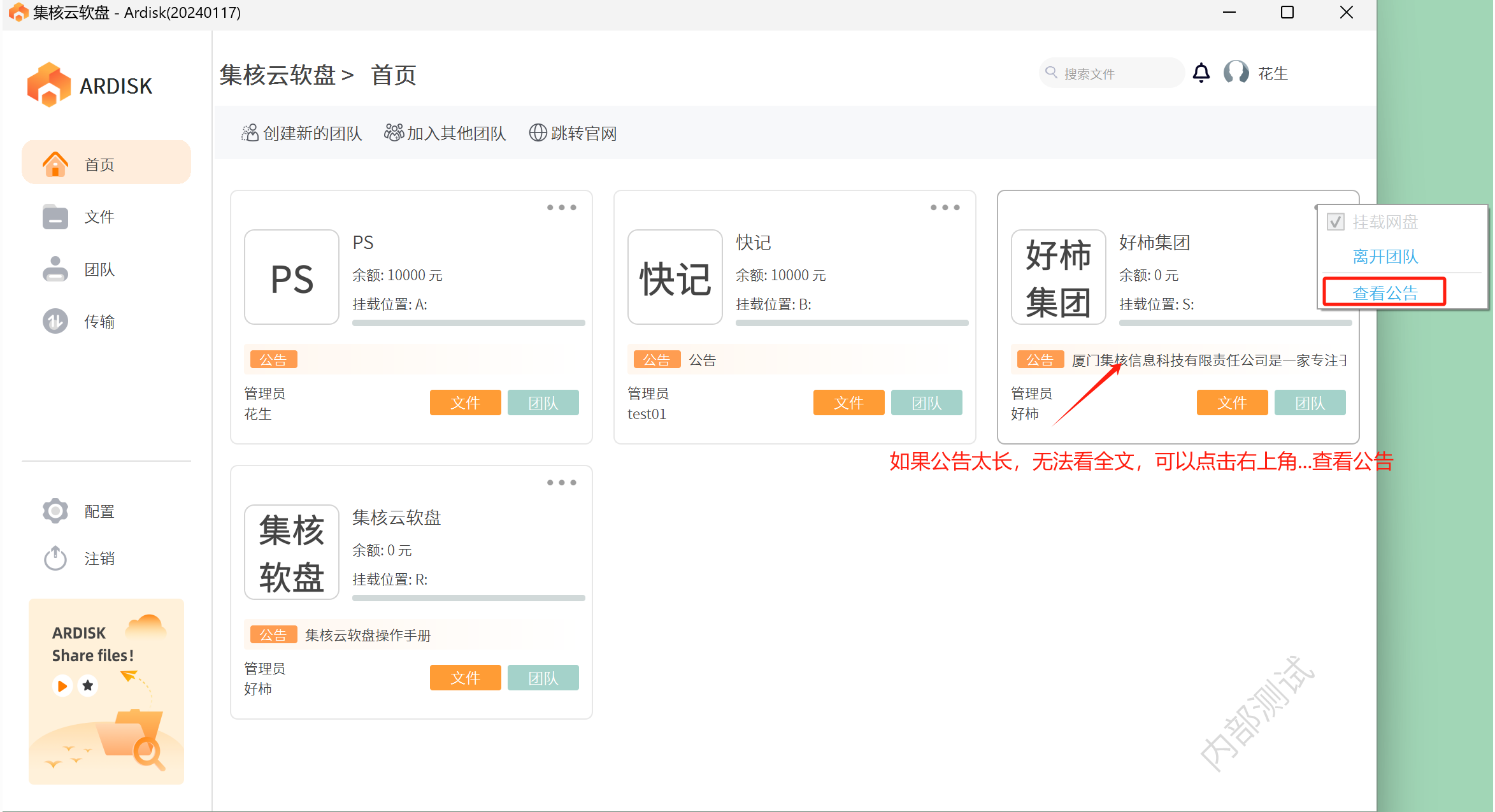This screenshot has width=1495, height=812.
Task: Expand PS card three-dot menu
Action: click(561, 208)
